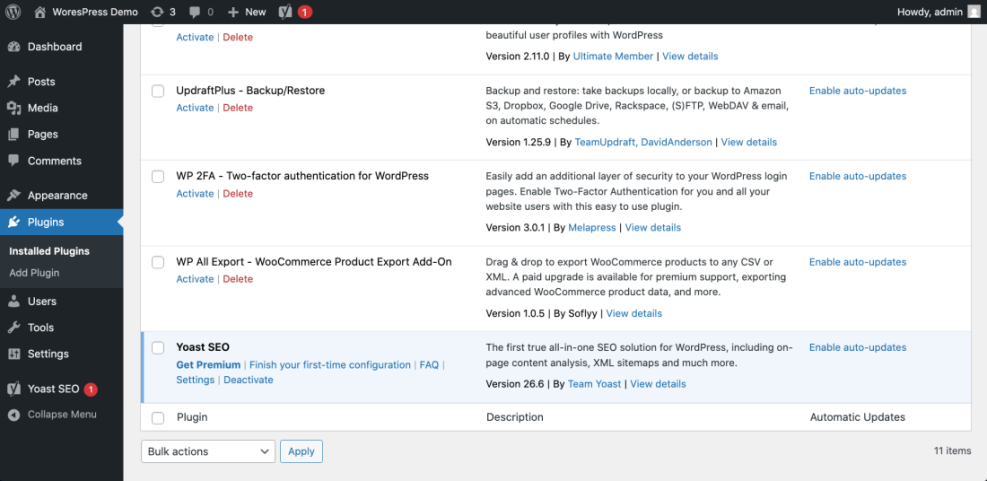Delete the WP All Export add-on
Screen dimensions: 987x481
pos(238,279)
